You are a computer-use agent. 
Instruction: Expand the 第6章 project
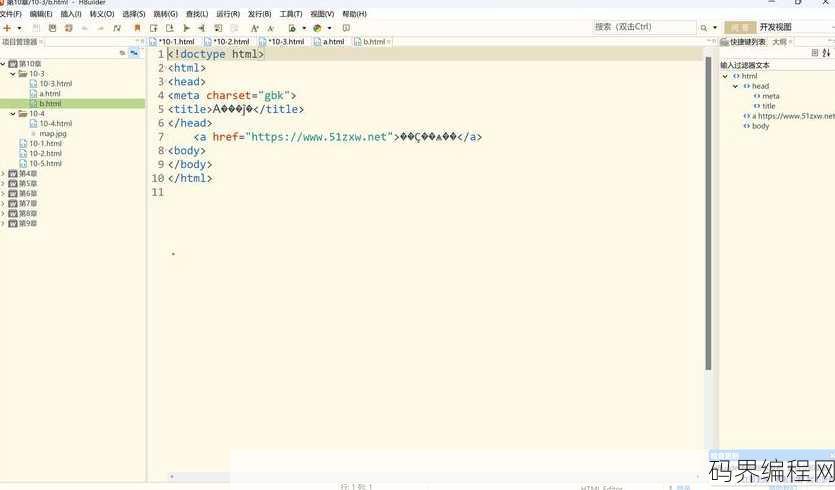pos(3,194)
